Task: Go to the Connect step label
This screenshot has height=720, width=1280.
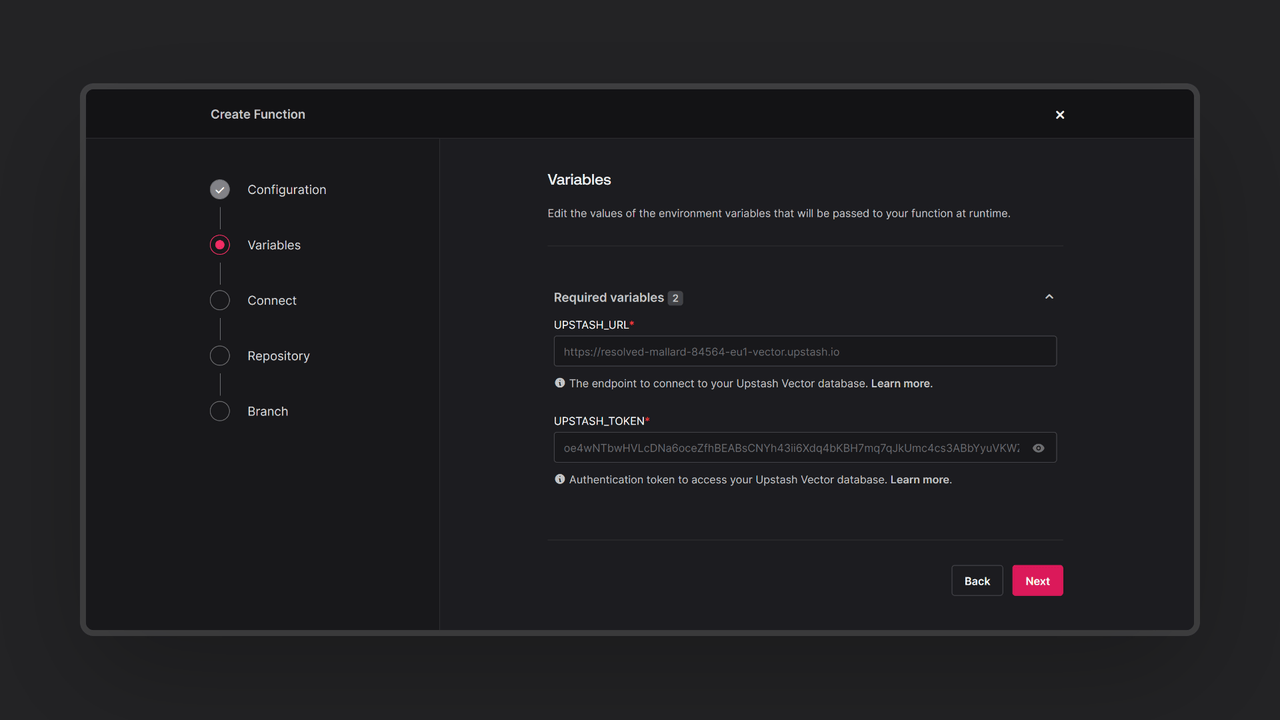Action: (272, 300)
